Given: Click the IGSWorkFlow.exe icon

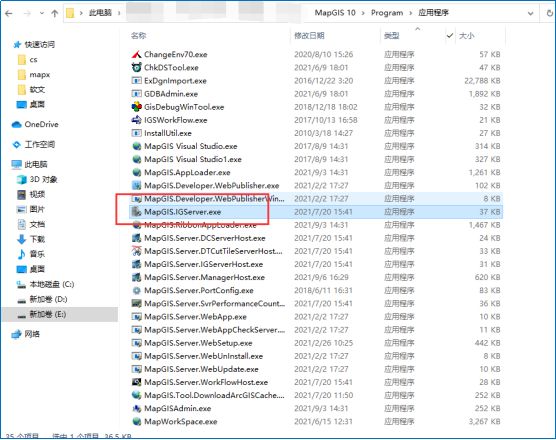Looking at the screenshot, I should pyautogui.click(x=137, y=120).
